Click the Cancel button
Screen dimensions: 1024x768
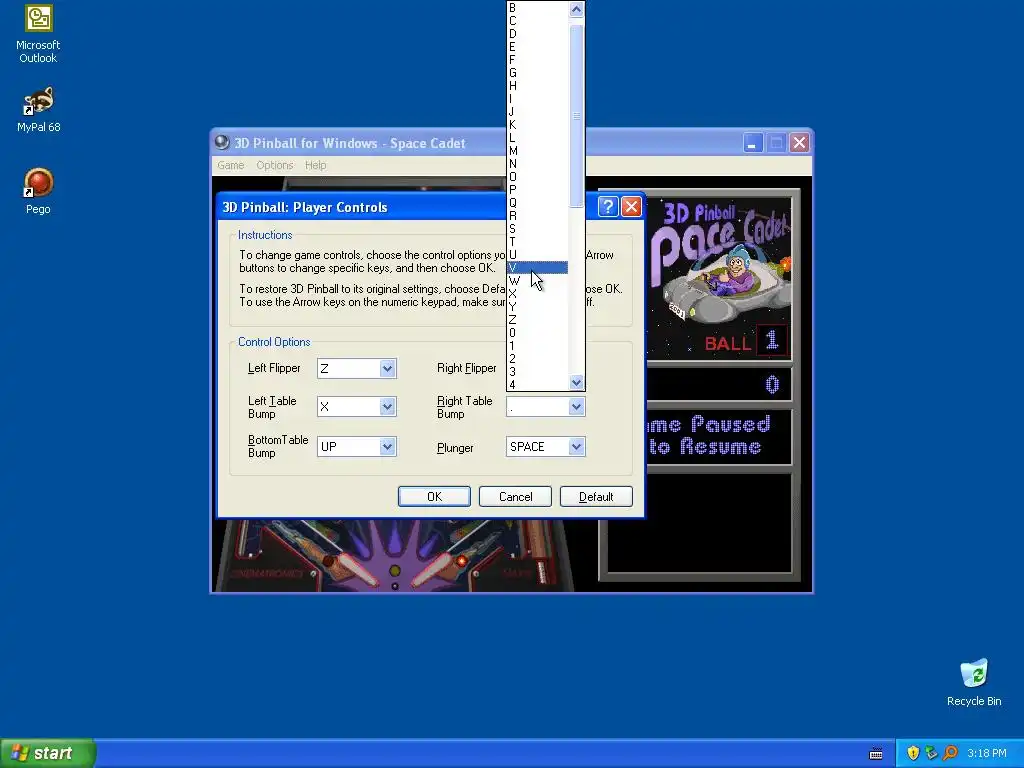click(x=515, y=496)
